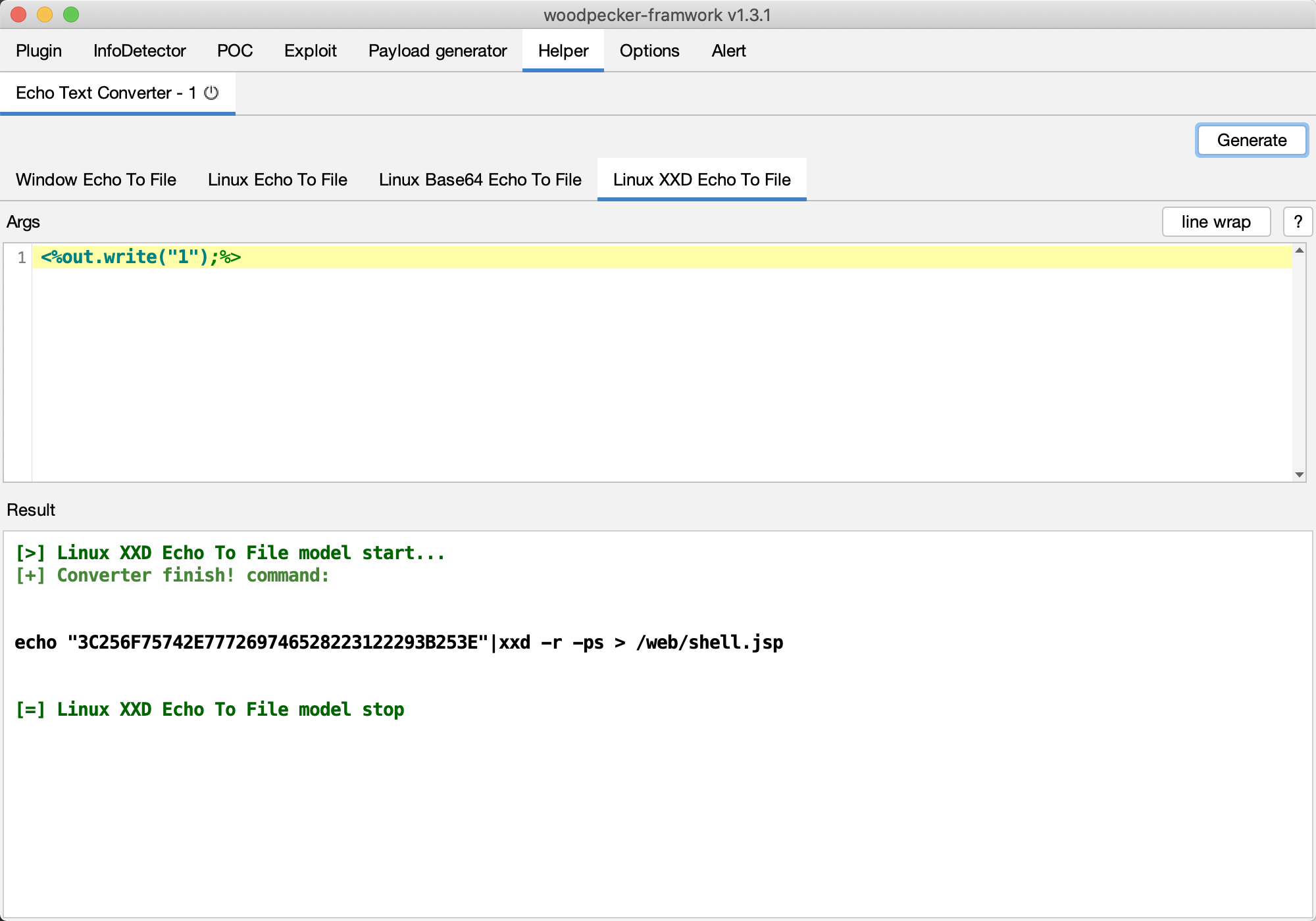
Task: Switch to the Options tab
Action: click(649, 51)
